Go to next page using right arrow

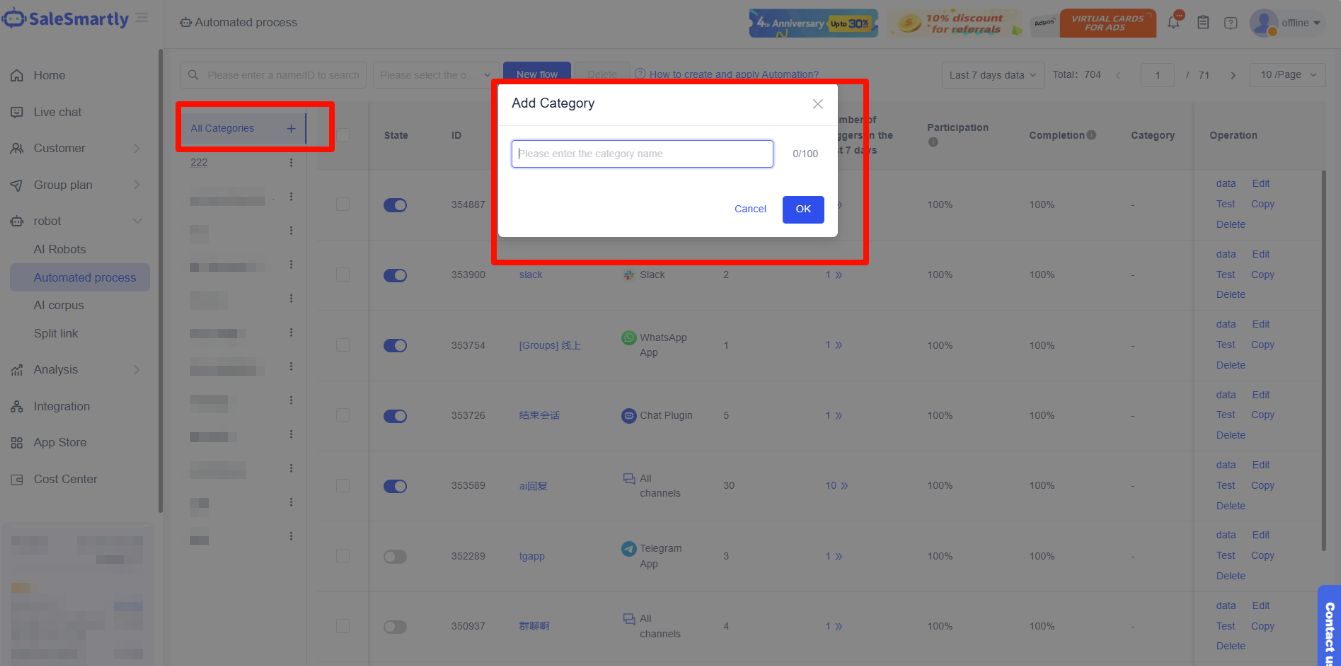[x=1233, y=75]
